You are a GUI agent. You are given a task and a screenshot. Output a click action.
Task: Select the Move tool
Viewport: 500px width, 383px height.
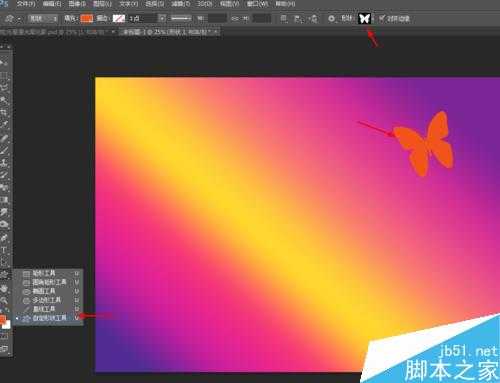3,63
